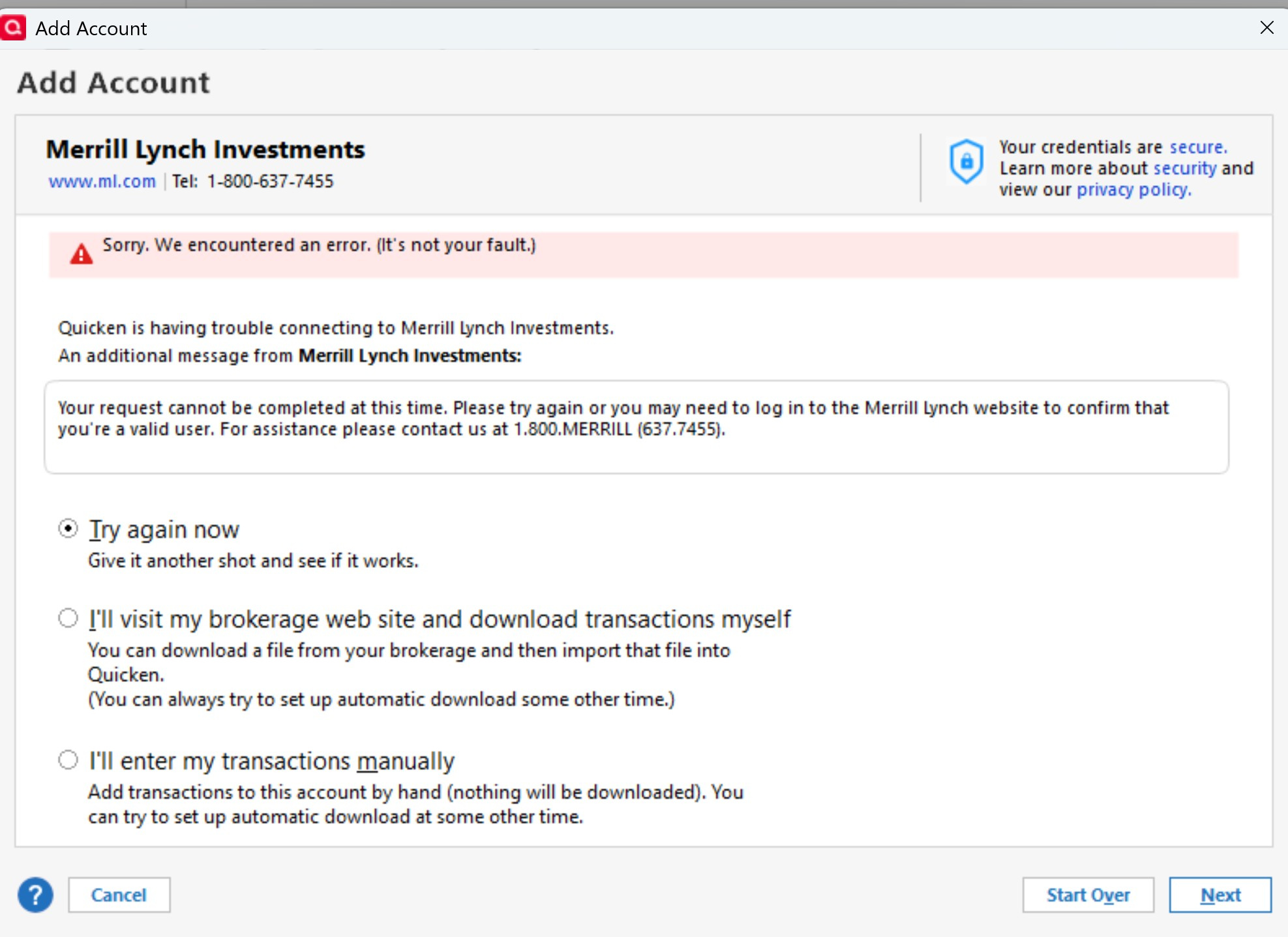Screen dimensions: 1288x937
Task: Click the pink error banner message
Action: pos(319,245)
